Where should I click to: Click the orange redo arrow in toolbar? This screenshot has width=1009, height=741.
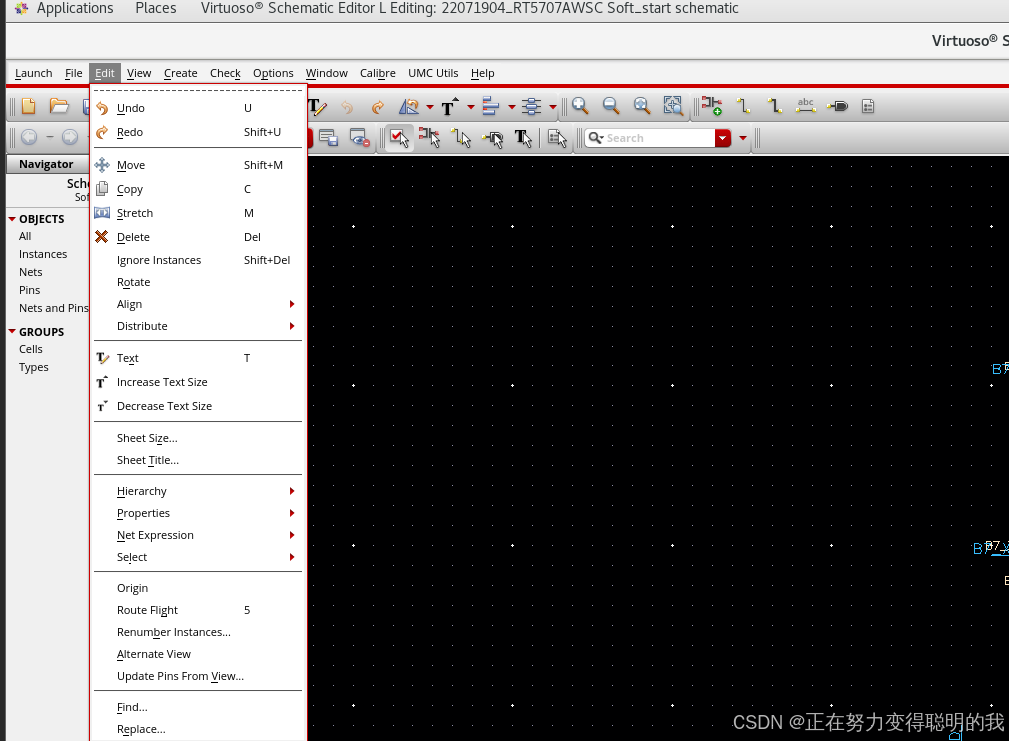[x=378, y=107]
